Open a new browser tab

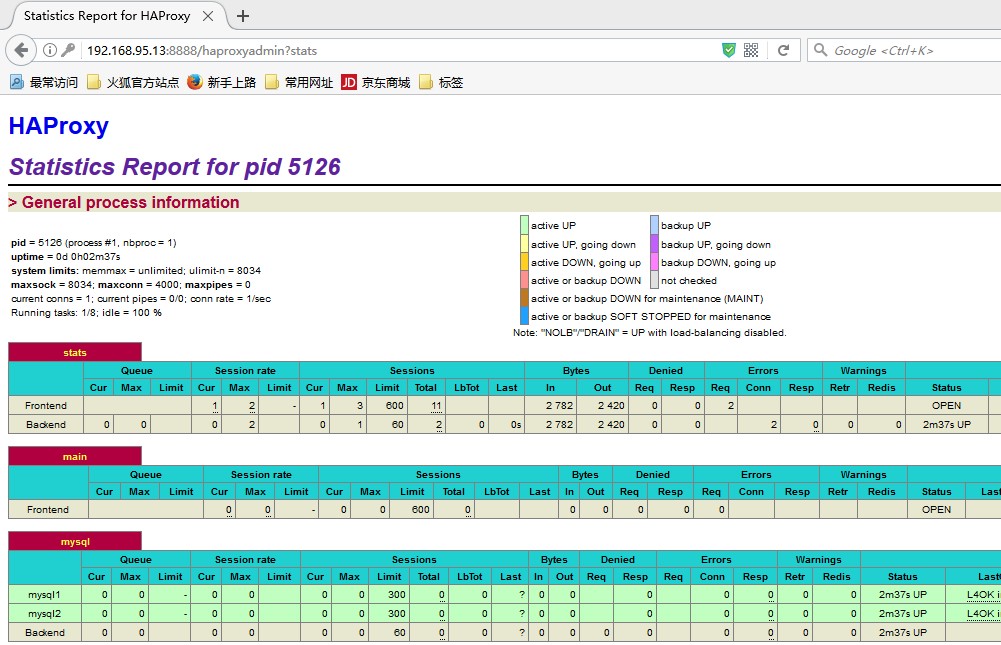click(243, 16)
